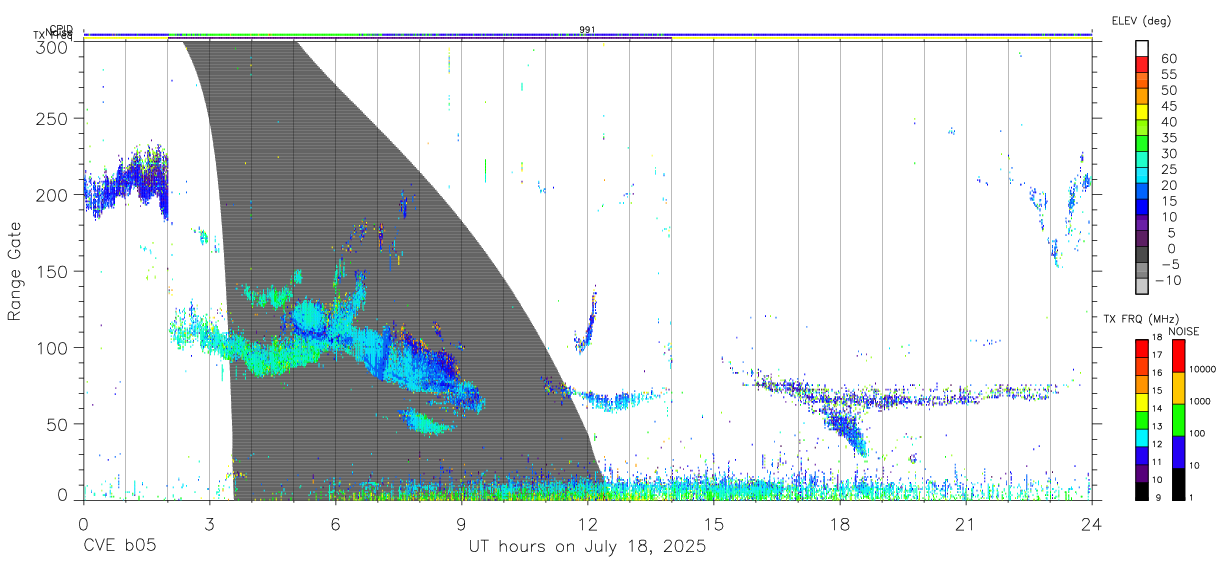Click the CVE b05 radar beam label

[x=118, y=547]
